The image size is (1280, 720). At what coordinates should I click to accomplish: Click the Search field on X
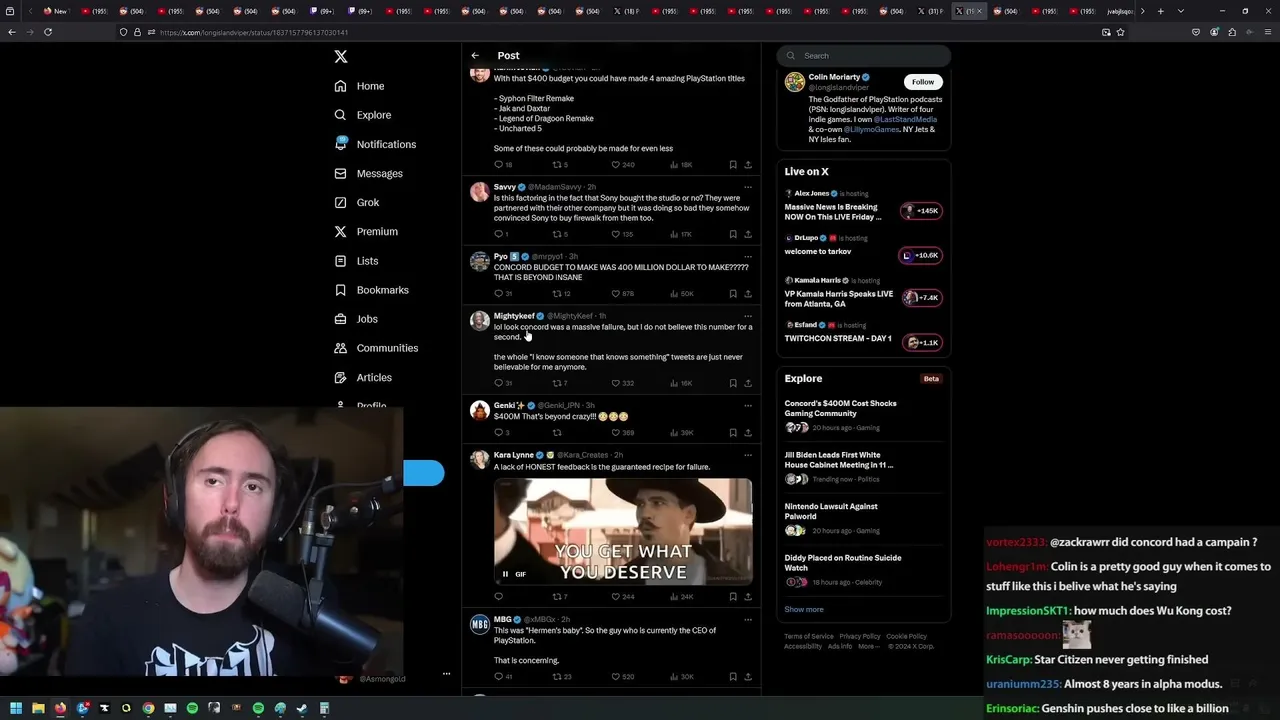pos(863,56)
